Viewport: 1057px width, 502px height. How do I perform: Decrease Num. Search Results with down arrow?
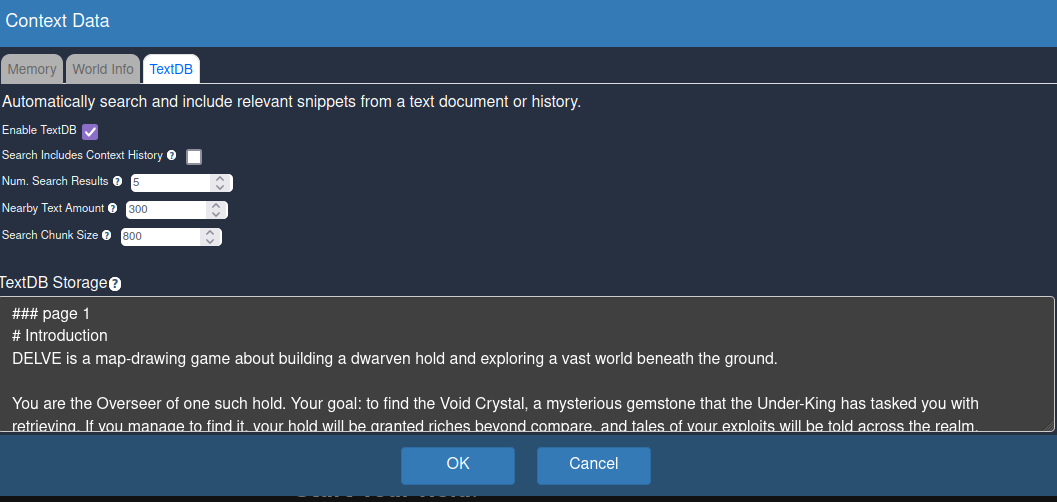(x=220, y=187)
